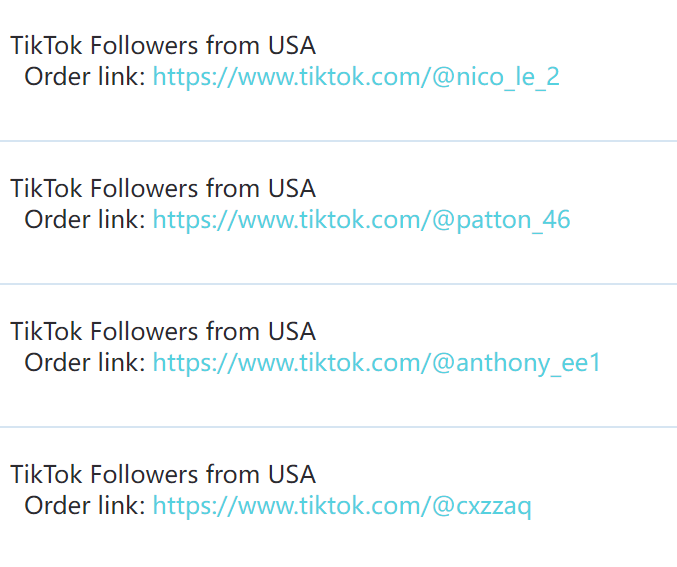Viewport: 677px width, 567px height.
Task: Open the @patton_46 TikTok order link
Action: point(361,220)
